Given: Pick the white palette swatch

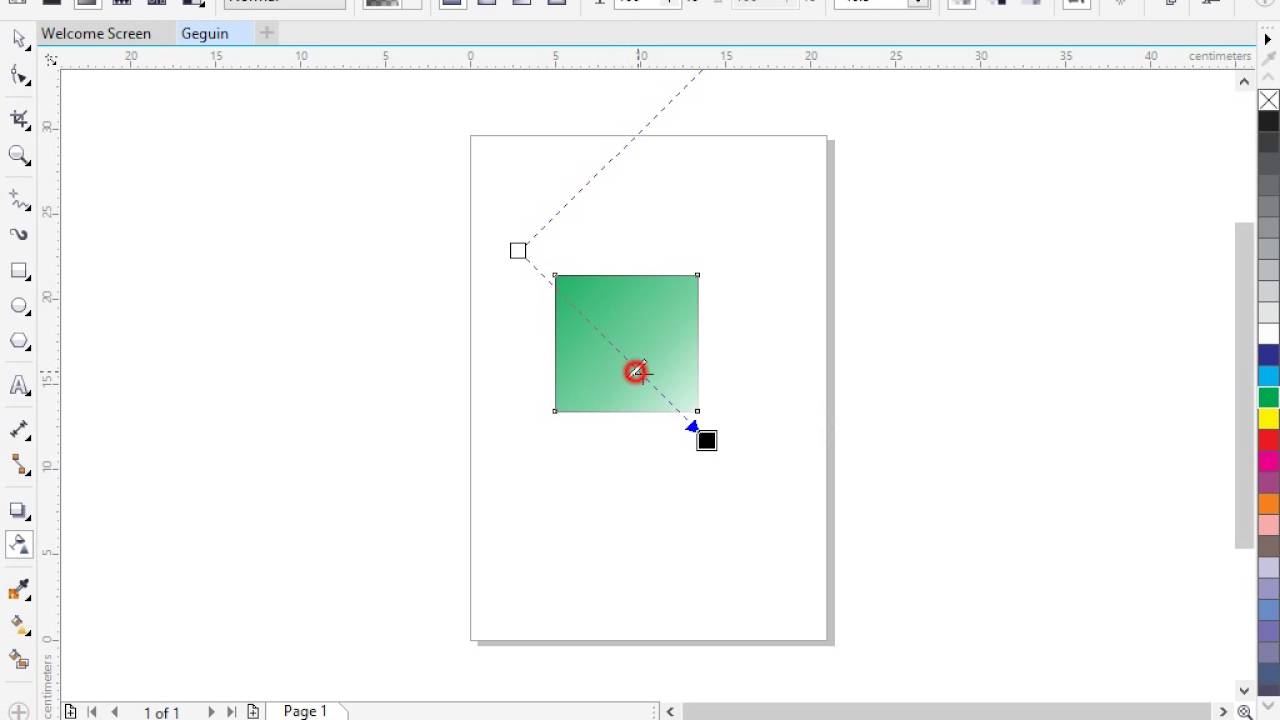Looking at the screenshot, I should pos(1269,334).
